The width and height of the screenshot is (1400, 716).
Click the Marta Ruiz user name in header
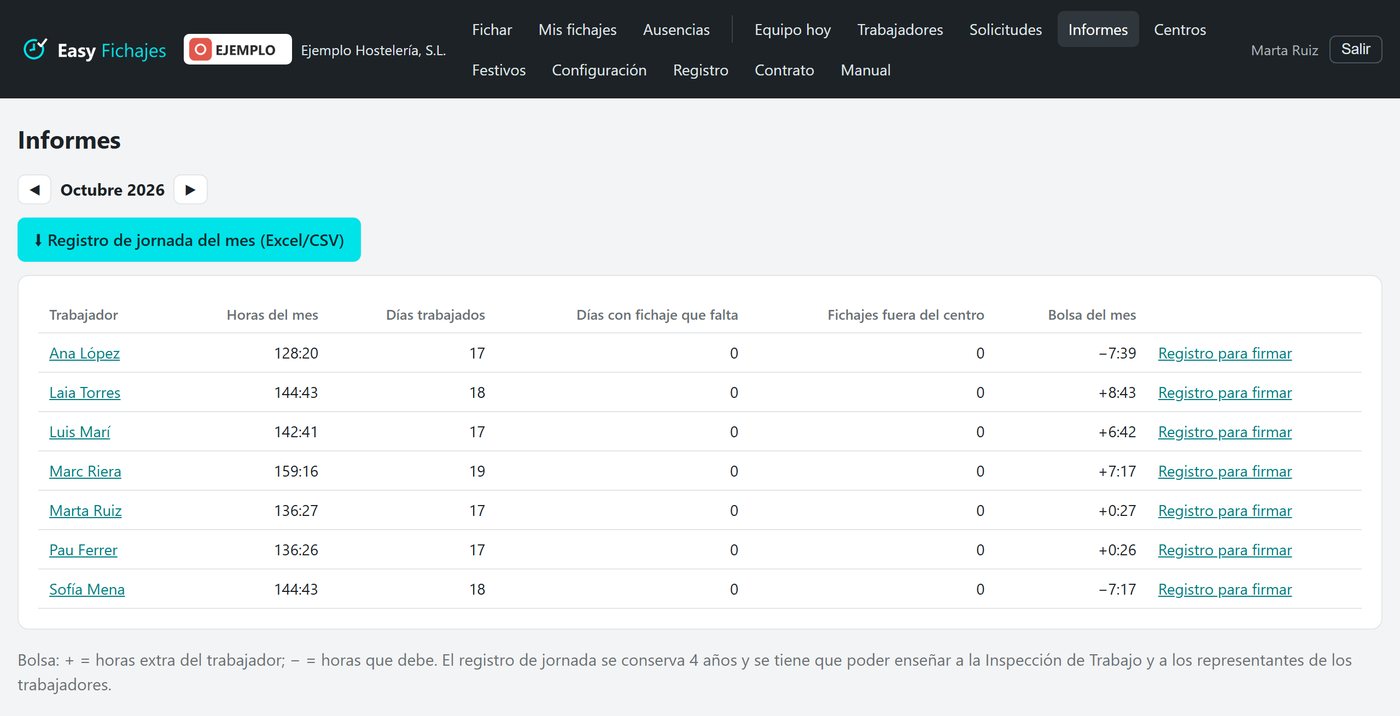pyautogui.click(x=1285, y=50)
